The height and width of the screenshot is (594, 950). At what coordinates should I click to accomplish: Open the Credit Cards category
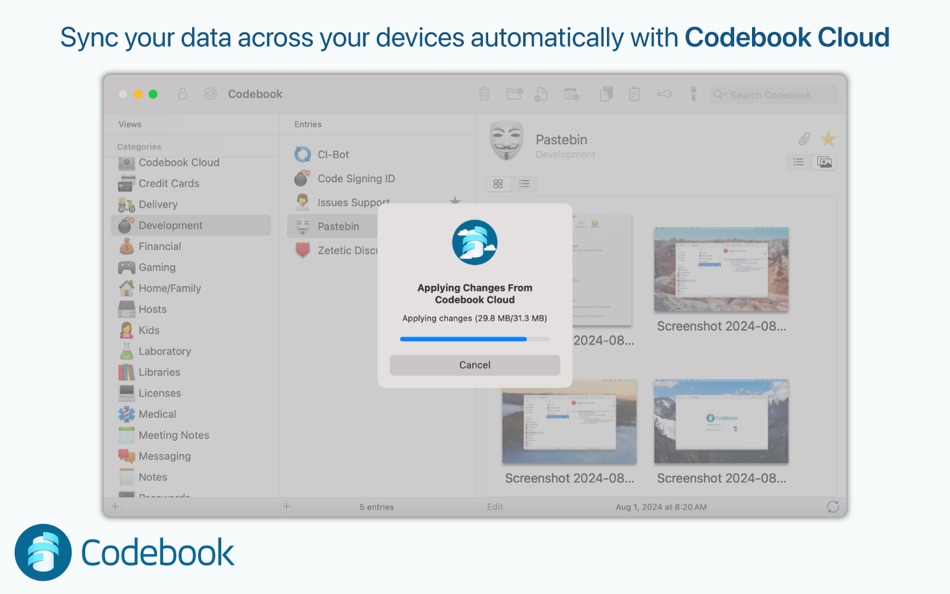point(191,183)
